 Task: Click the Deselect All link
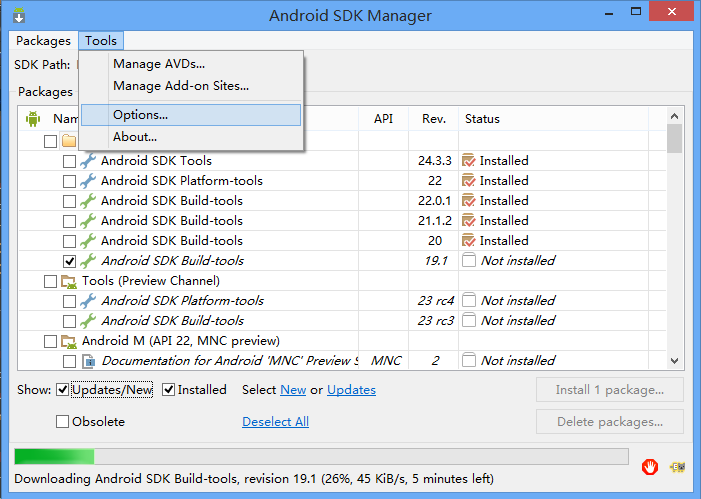[275, 422]
